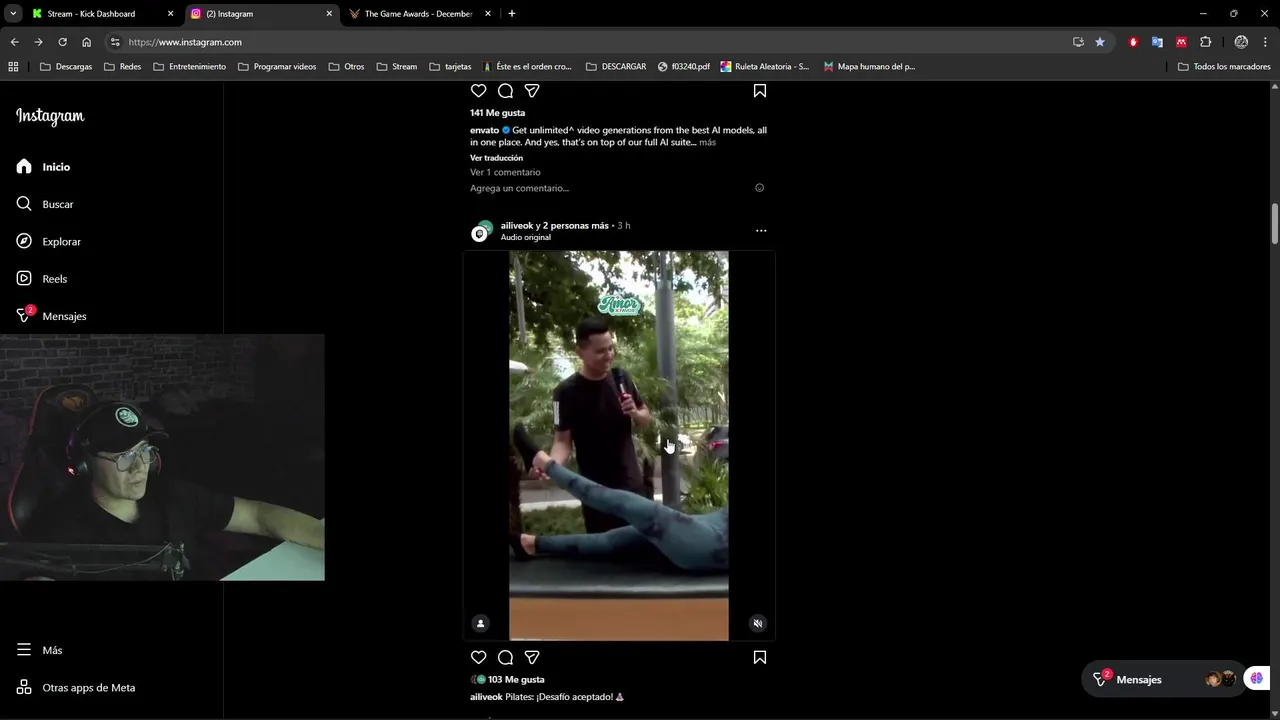Open the 141 Me gusta likes list

[497, 113]
